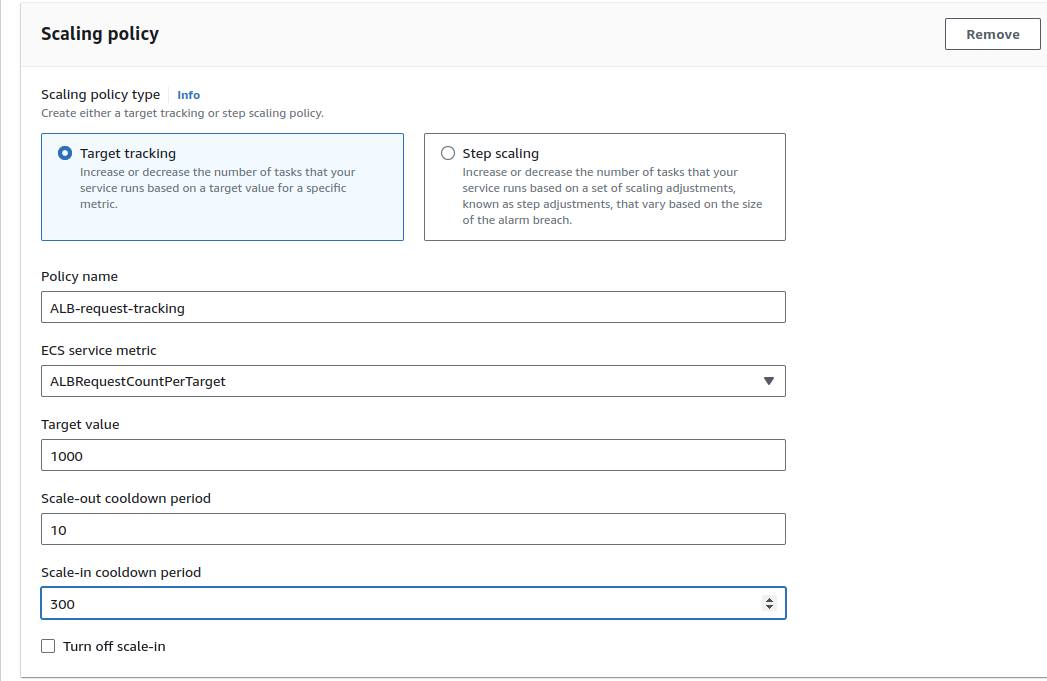Click the Target tracking card description text
1047x681 pixels.
tap(217, 188)
